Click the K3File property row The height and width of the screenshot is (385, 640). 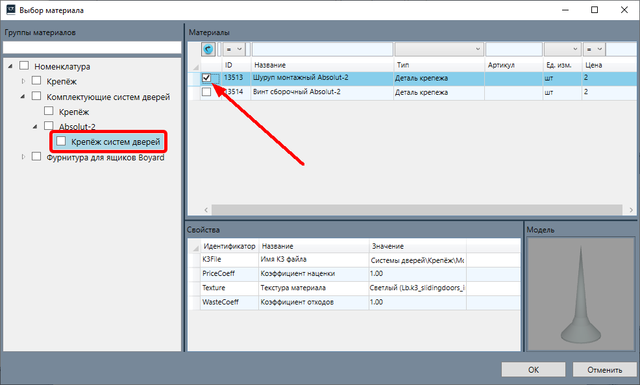354,260
